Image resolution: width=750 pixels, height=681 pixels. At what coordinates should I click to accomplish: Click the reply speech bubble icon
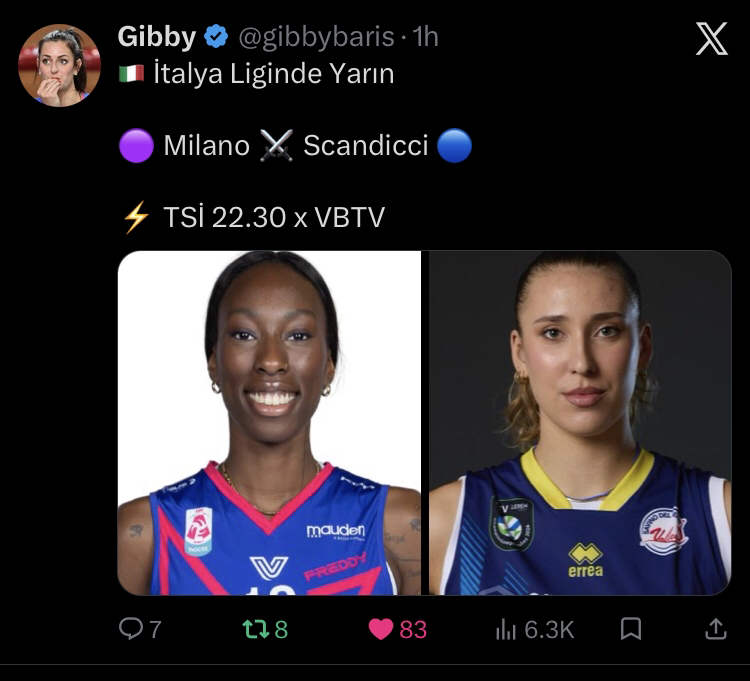(131, 628)
